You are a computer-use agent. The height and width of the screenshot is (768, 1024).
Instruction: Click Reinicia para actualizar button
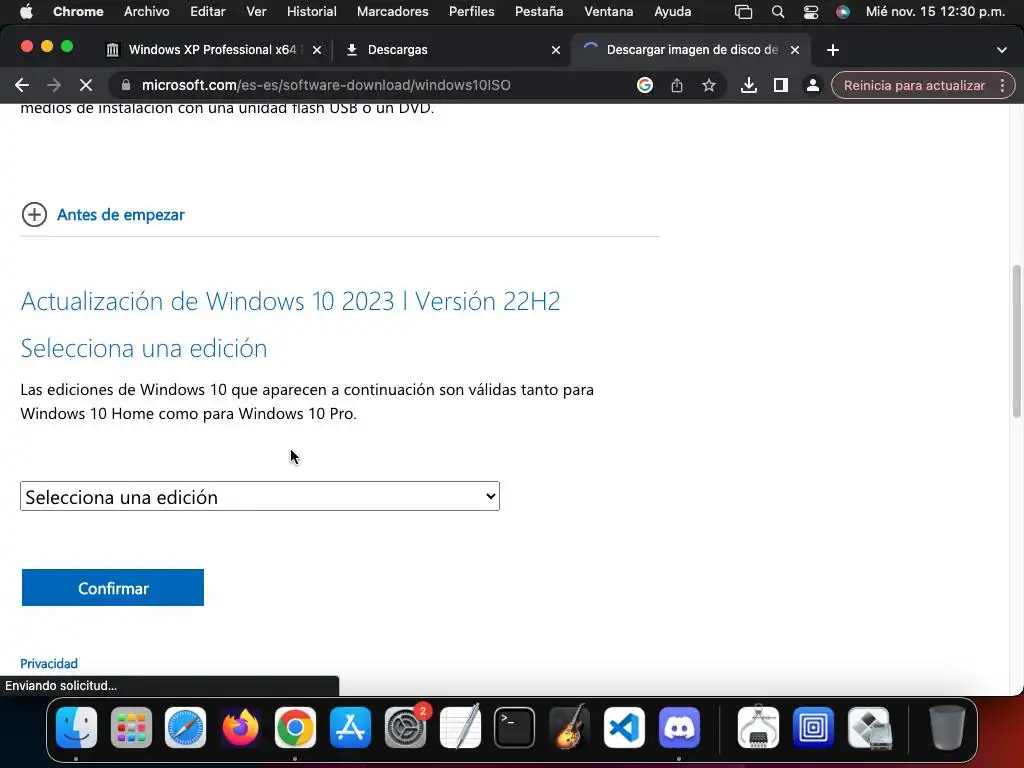pos(914,86)
